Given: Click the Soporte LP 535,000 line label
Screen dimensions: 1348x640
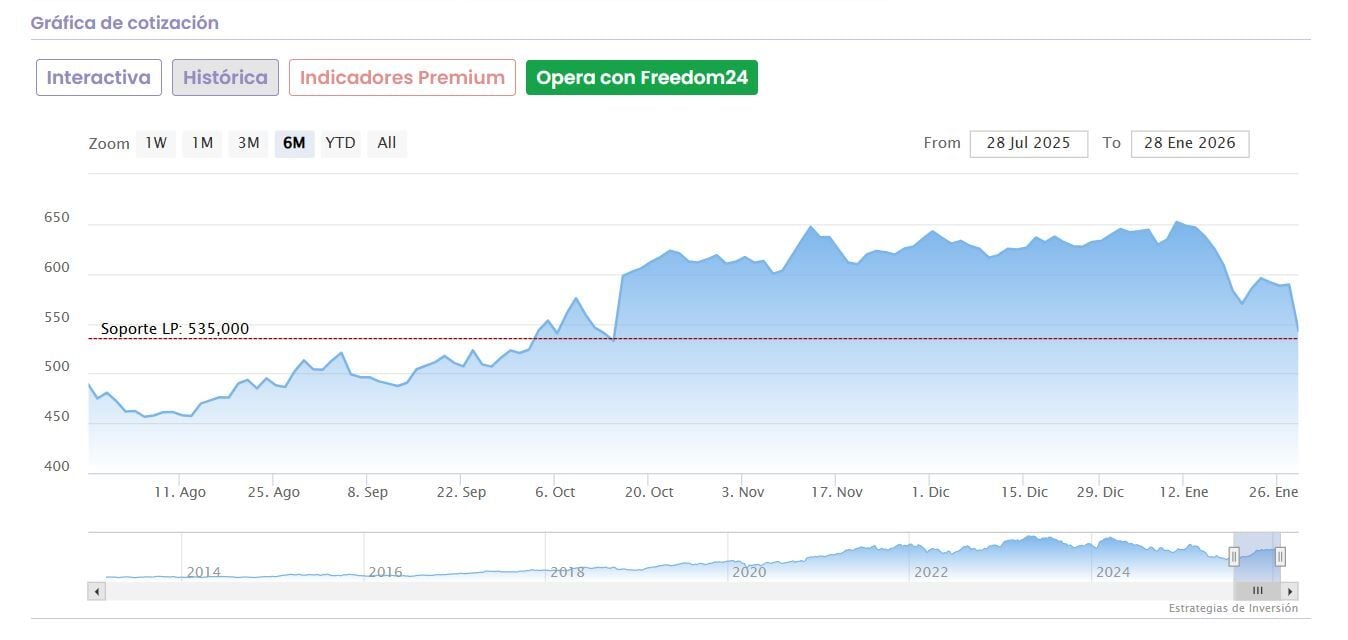Looking at the screenshot, I should (175, 329).
